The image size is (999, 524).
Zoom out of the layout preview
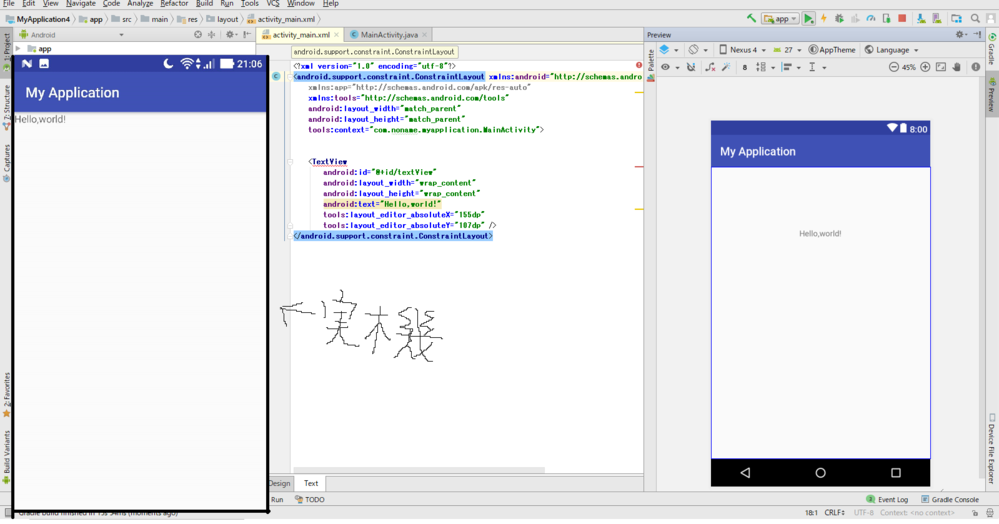tap(893, 67)
